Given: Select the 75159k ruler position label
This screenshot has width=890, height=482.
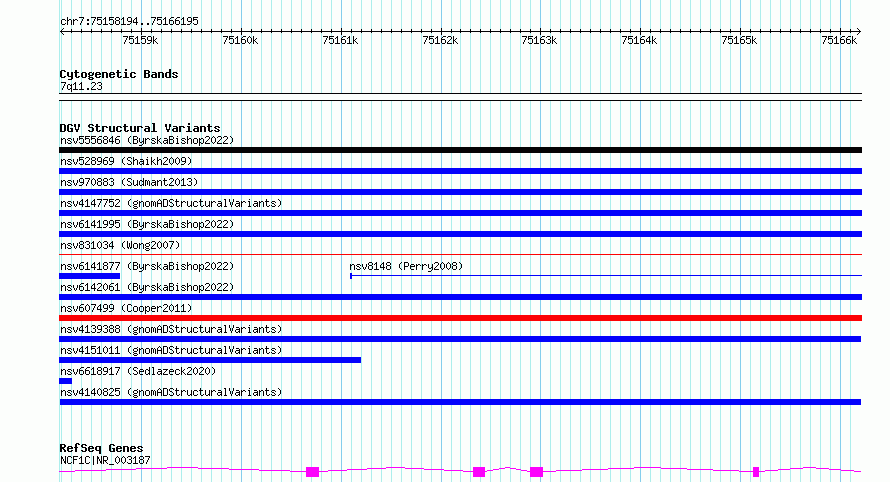Looking at the screenshot, I should [x=140, y=40].
